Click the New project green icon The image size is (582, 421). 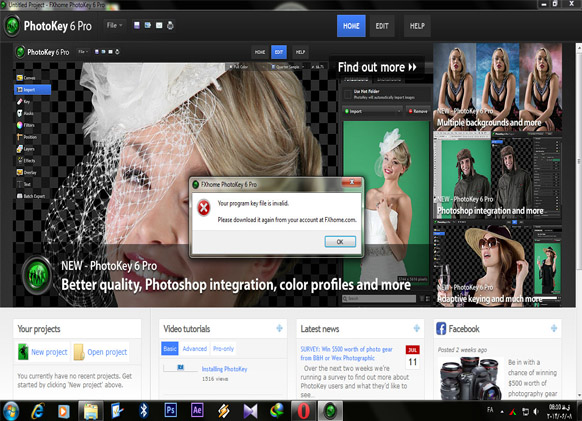pyautogui.click(x=23, y=352)
